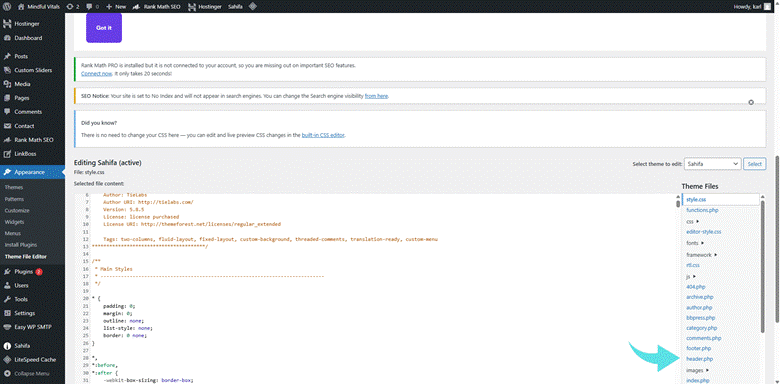Open category.php theme file
The height and width of the screenshot is (384, 780).
tap(701, 328)
